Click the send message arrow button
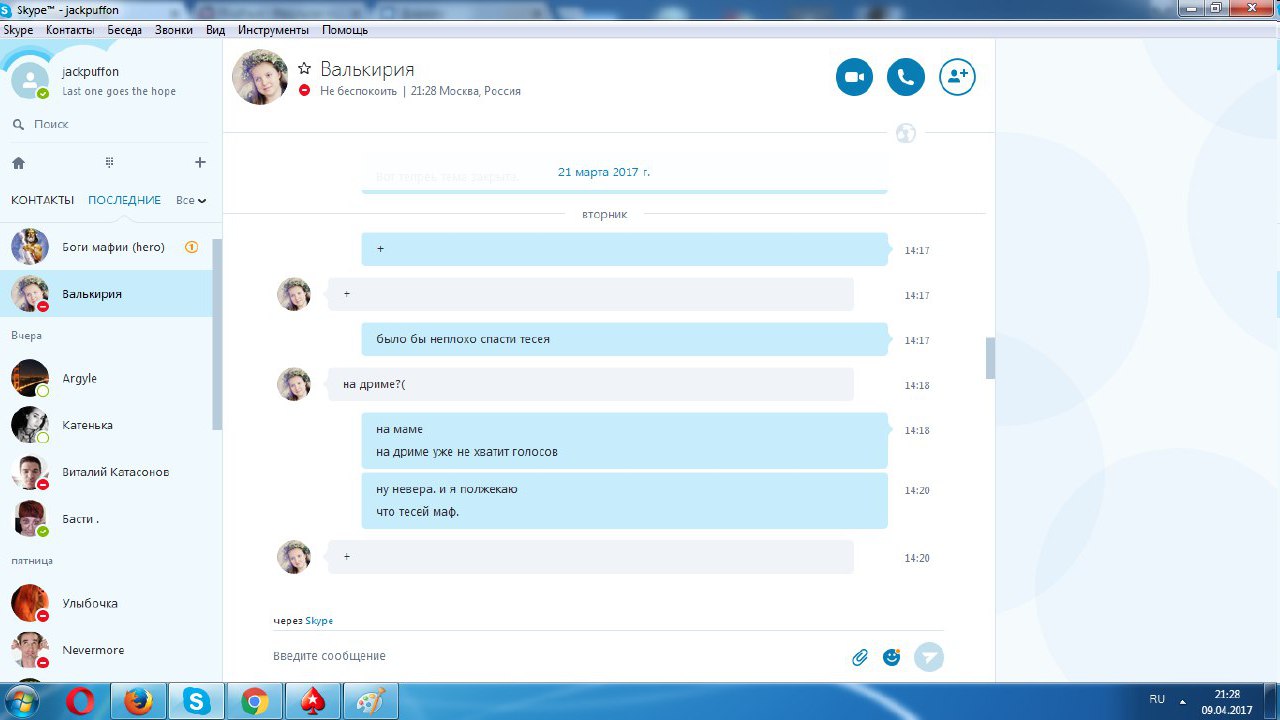Image resolution: width=1280 pixels, height=720 pixels. click(929, 657)
